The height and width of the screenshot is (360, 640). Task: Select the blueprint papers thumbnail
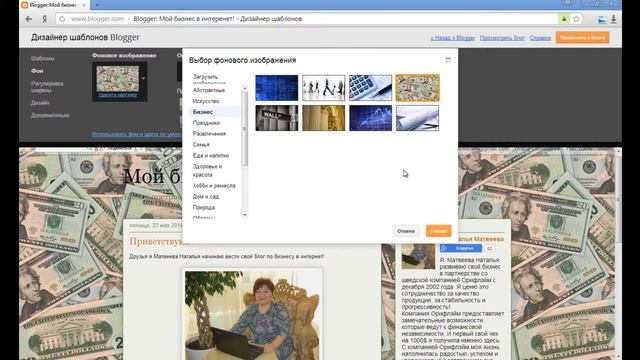coord(418,118)
